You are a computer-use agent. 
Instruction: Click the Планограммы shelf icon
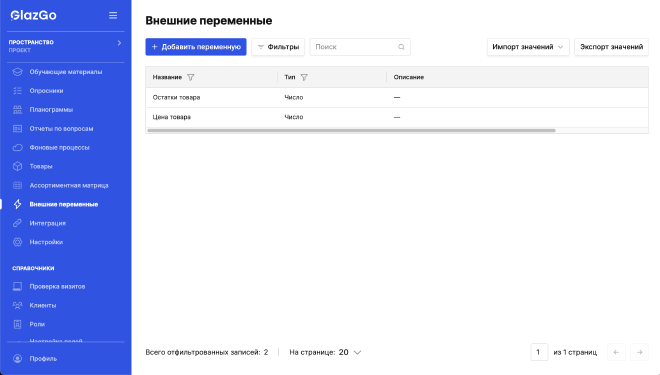tap(17, 110)
